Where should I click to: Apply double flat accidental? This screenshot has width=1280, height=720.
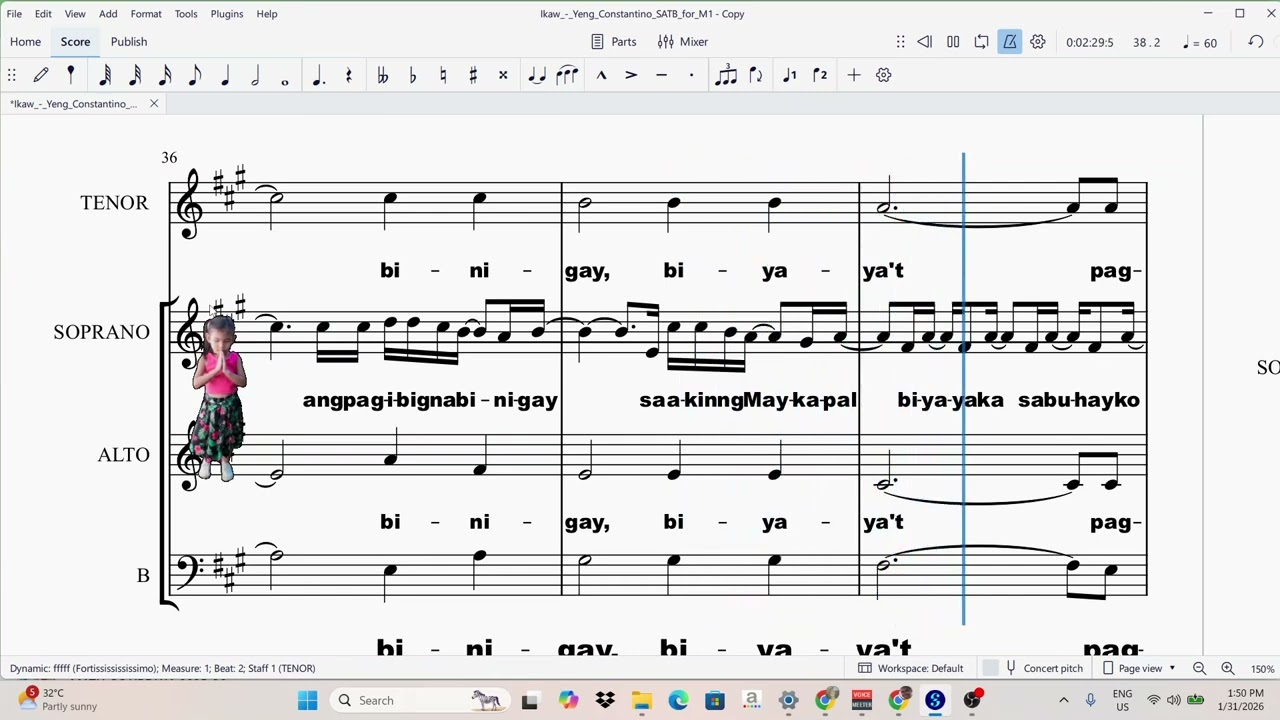pos(382,75)
